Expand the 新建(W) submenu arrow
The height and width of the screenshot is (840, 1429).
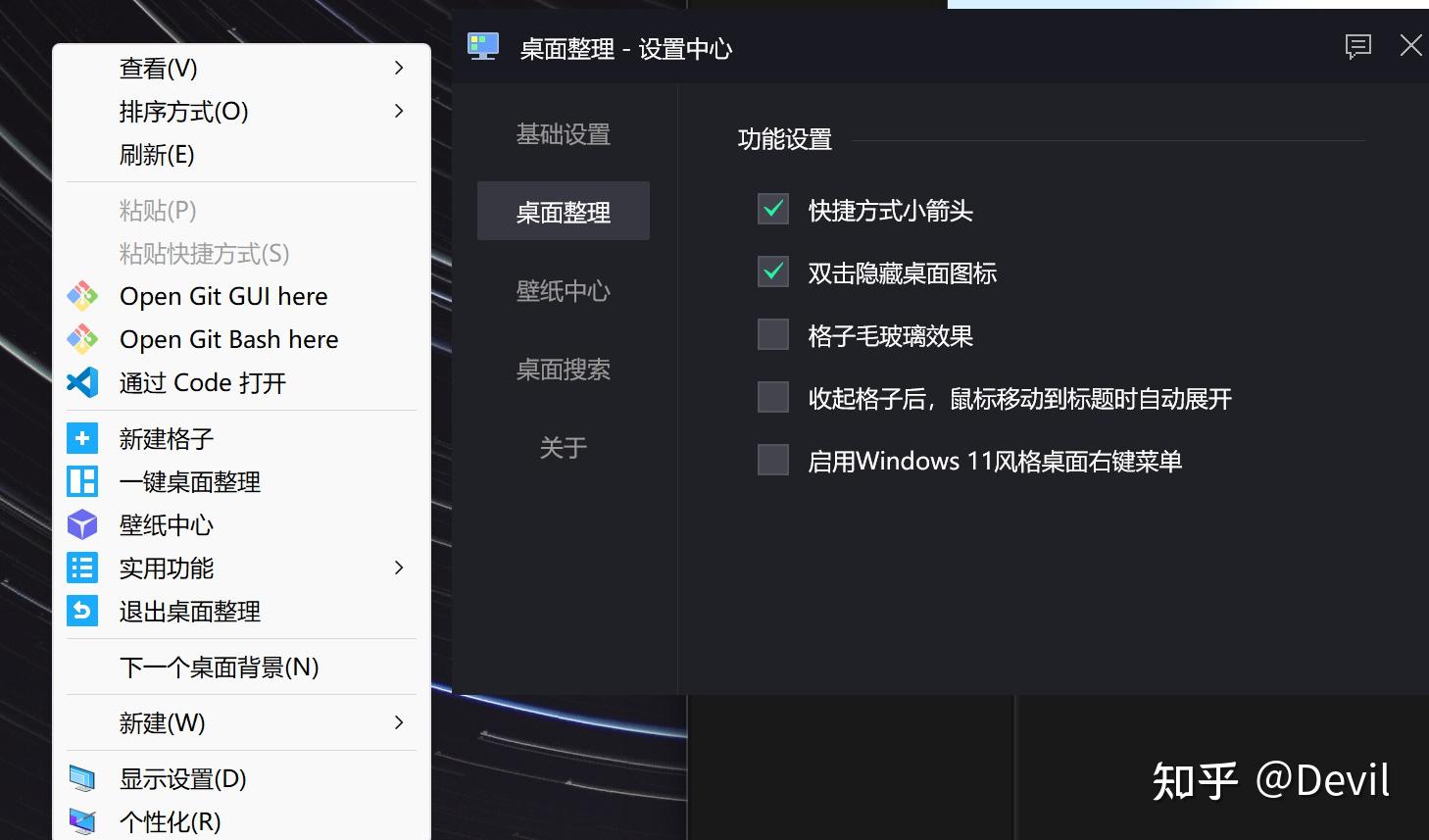(399, 722)
